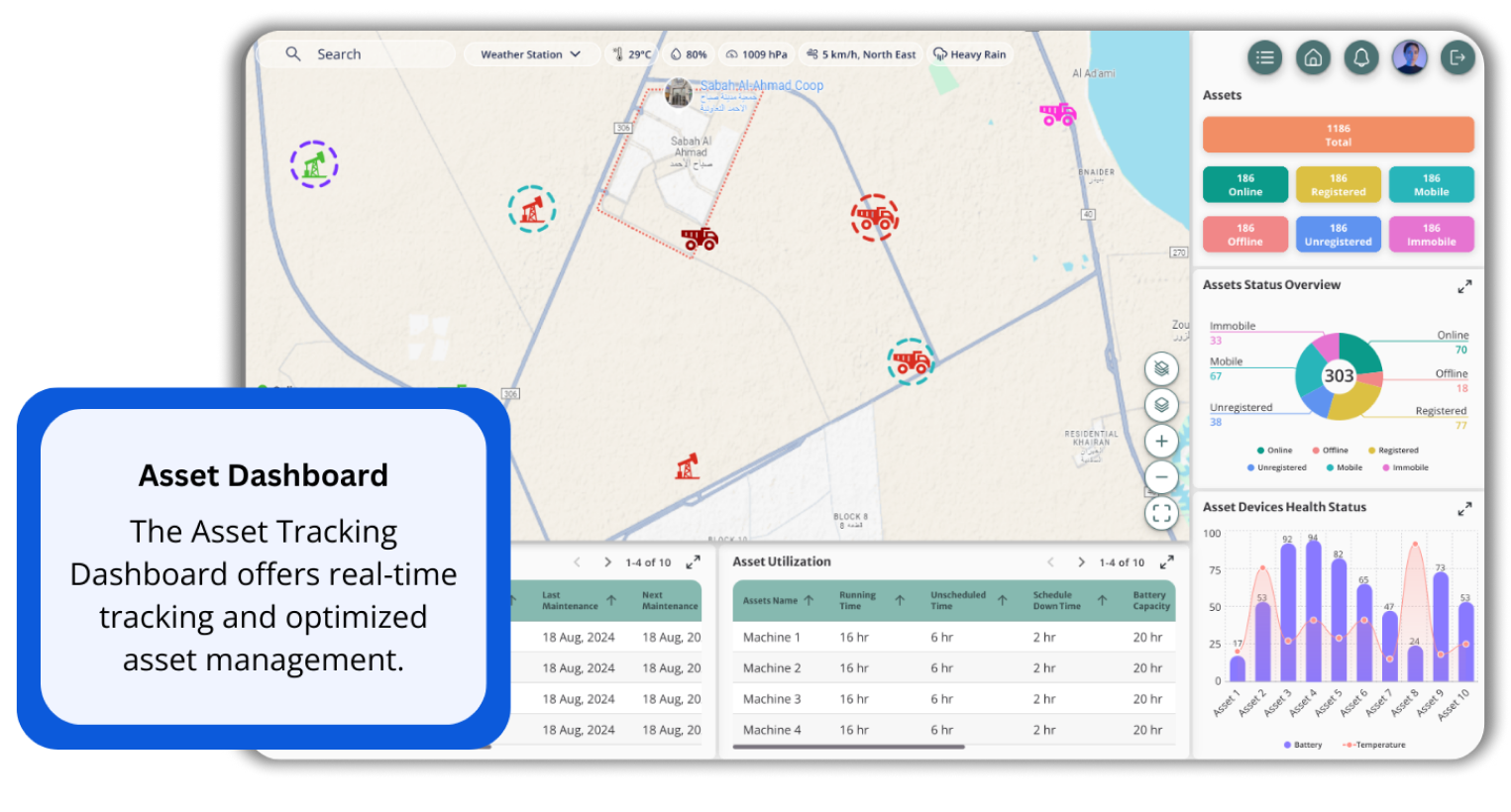Expand the Assets Status Overview panel
This screenshot has height=812, width=1511.
pyautogui.click(x=1463, y=287)
